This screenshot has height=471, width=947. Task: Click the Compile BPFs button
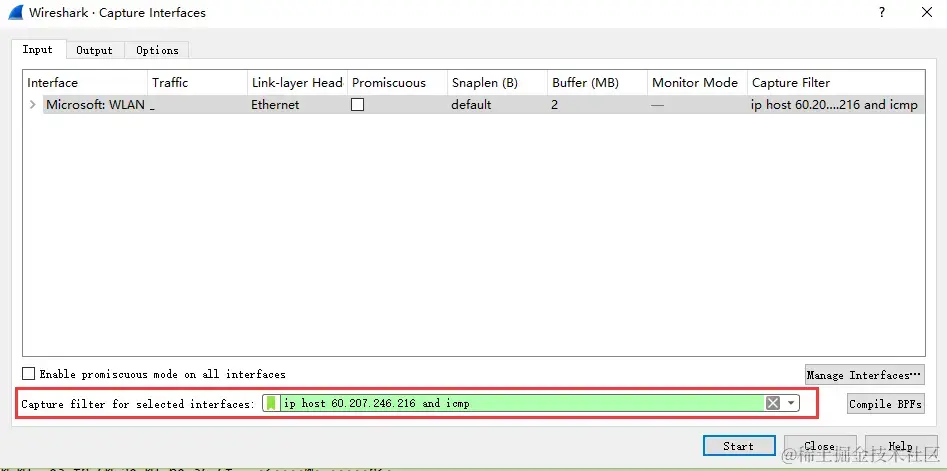(x=885, y=404)
